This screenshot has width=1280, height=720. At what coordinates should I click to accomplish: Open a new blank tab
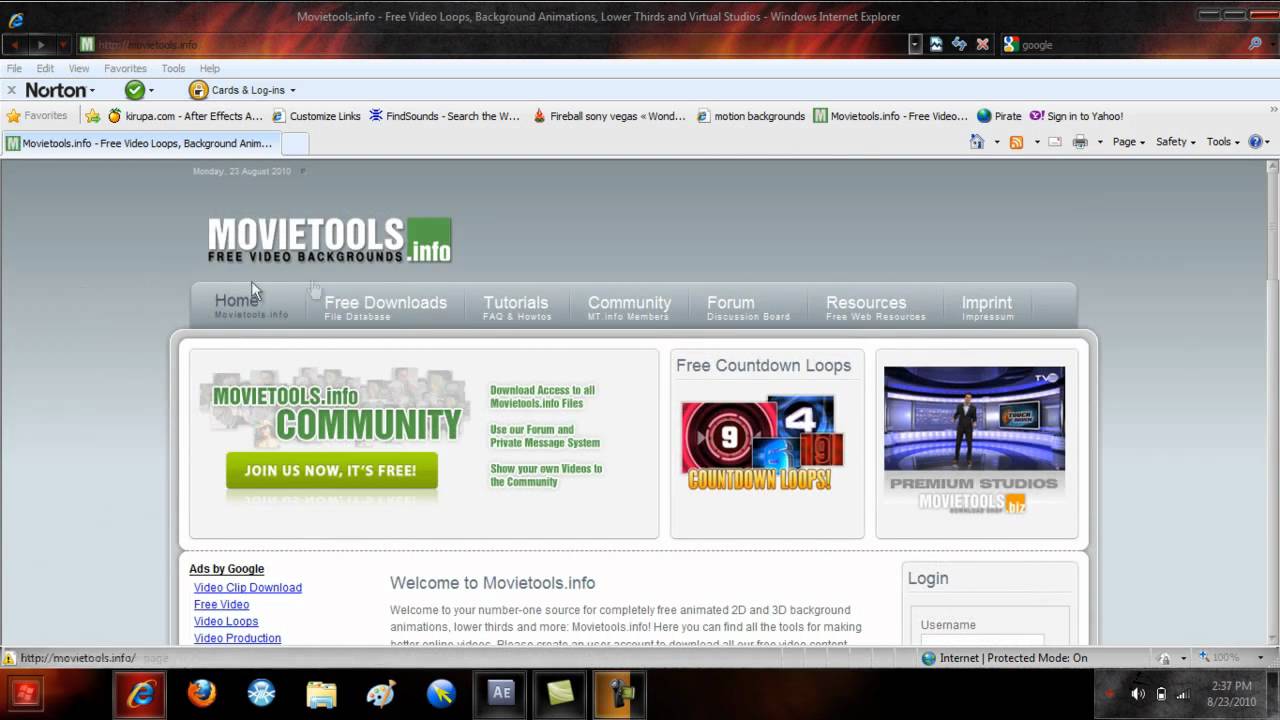click(294, 143)
